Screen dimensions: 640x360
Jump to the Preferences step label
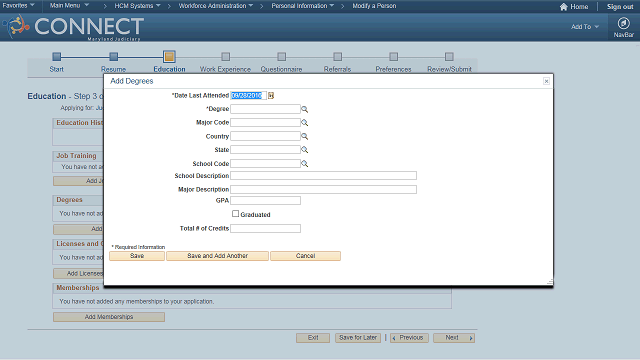[x=393, y=69]
